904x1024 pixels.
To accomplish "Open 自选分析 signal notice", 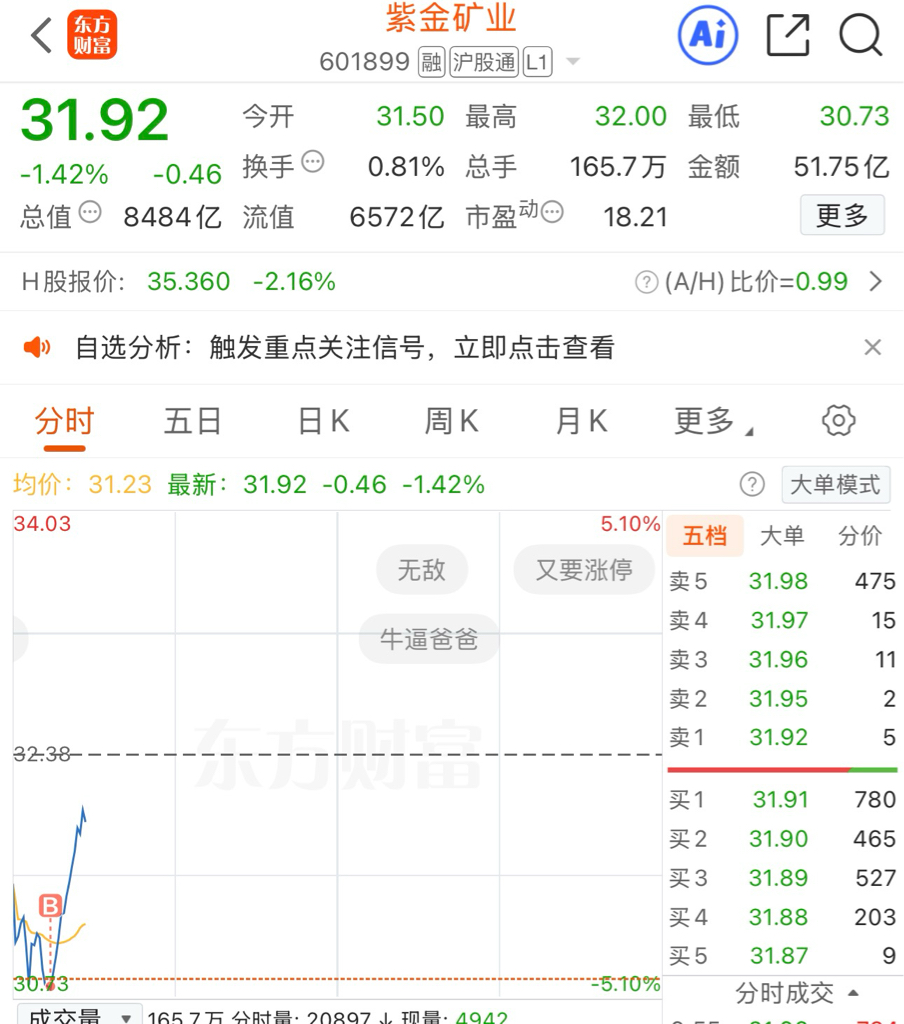I will (x=344, y=347).
